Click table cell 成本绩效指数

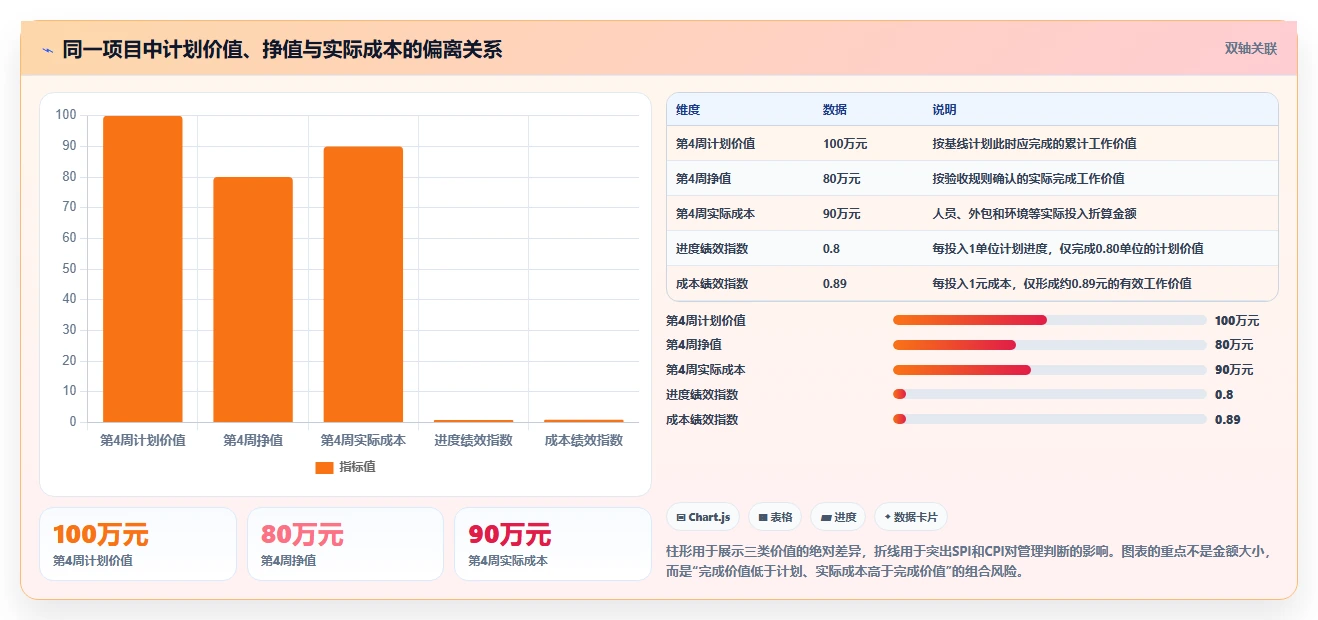click(x=712, y=284)
